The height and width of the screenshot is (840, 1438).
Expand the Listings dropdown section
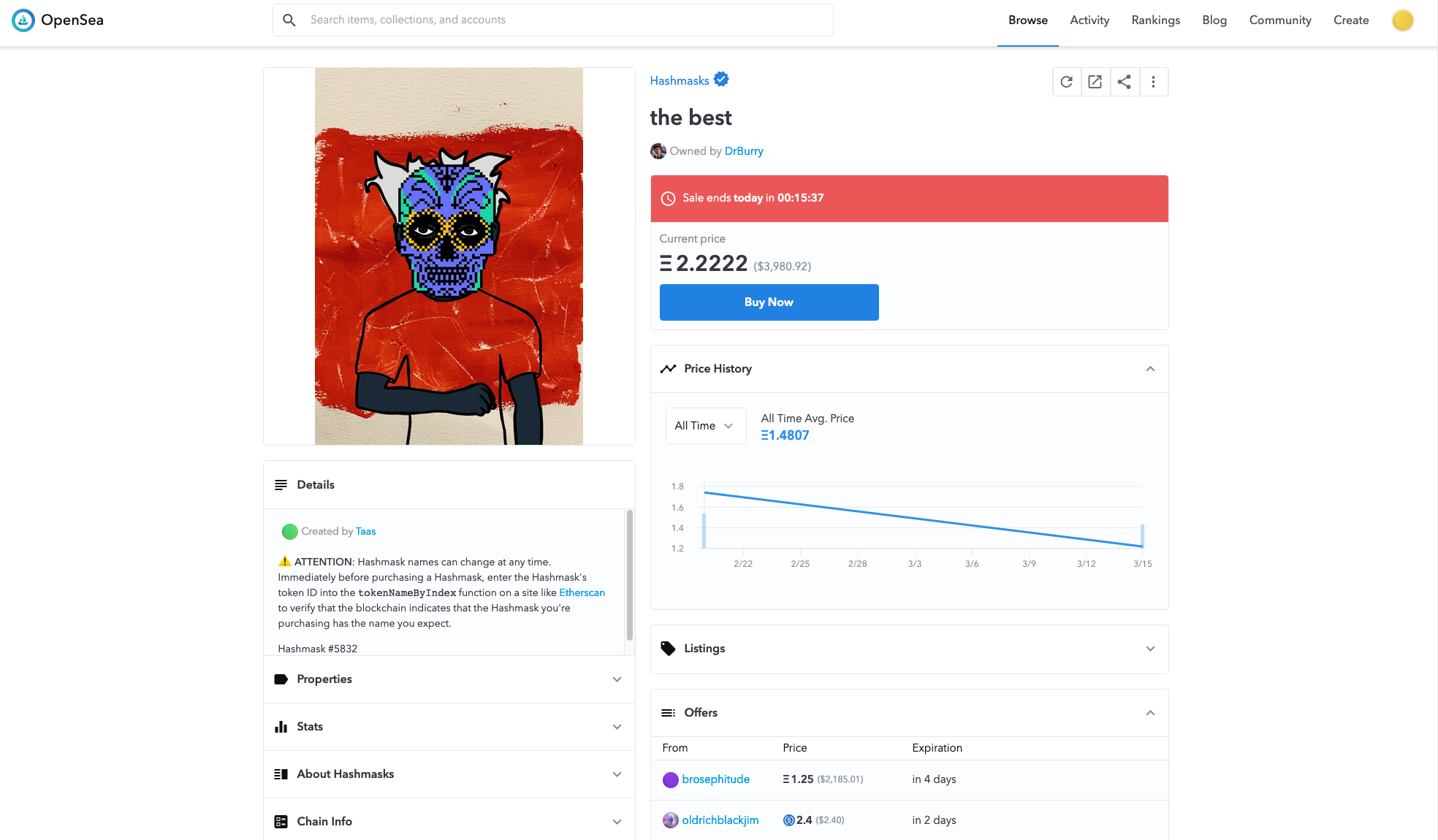click(1151, 648)
